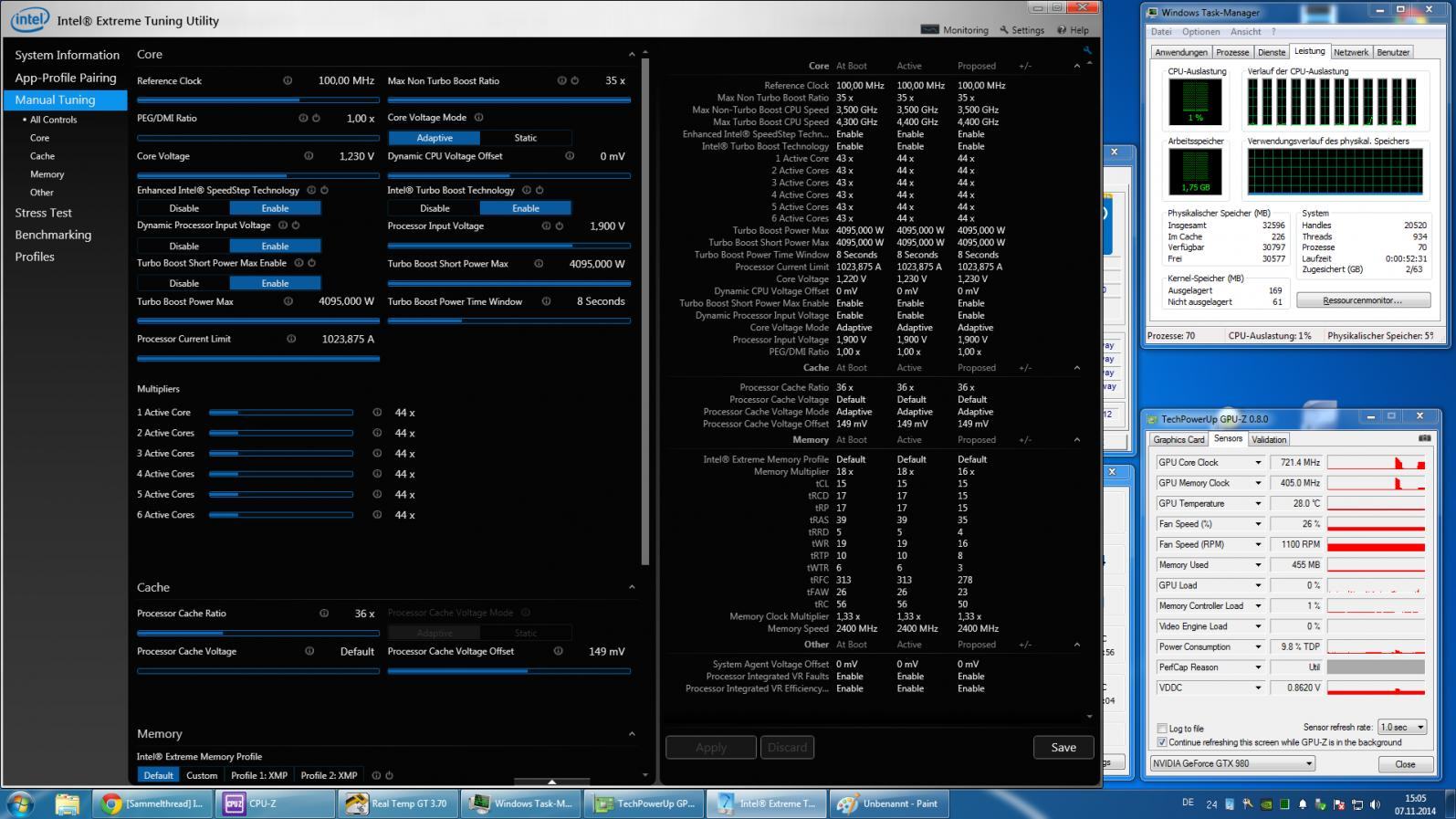Select Profile 1: XMP memory profile
The height and width of the screenshot is (819, 1456).
tap(259, 775)
